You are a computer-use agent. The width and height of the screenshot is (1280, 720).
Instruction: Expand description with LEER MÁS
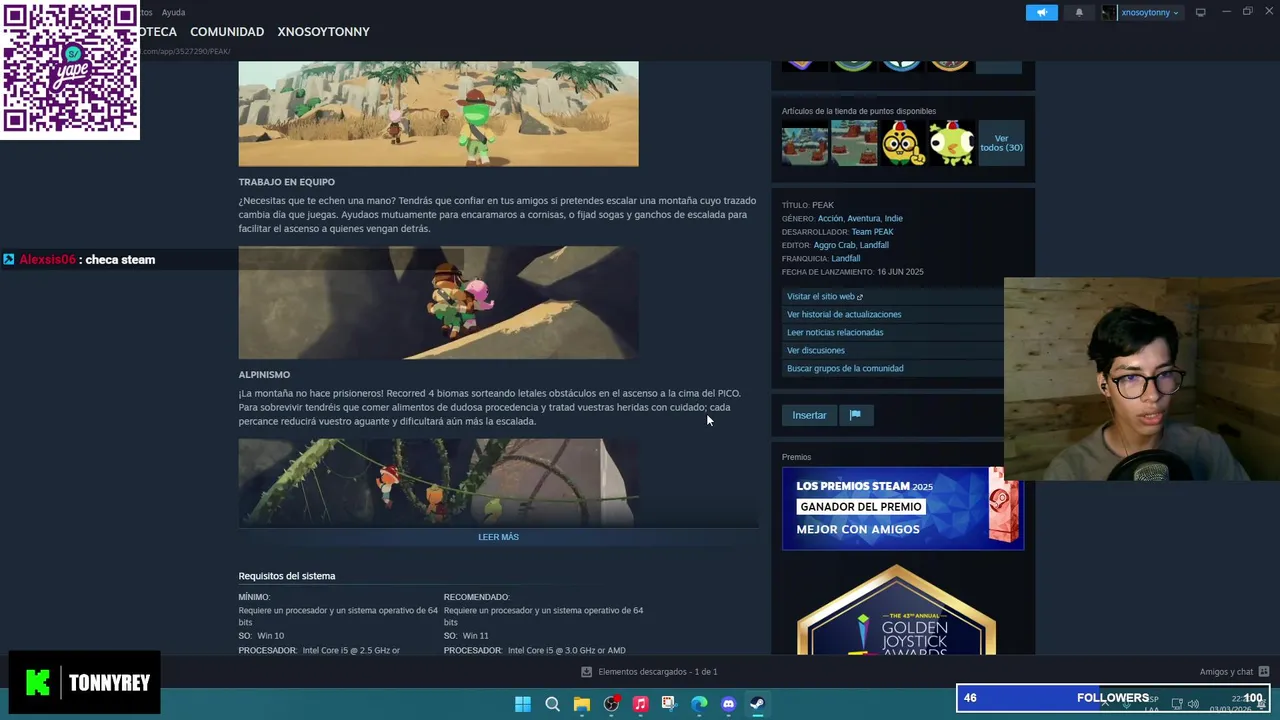coord(498,537)
